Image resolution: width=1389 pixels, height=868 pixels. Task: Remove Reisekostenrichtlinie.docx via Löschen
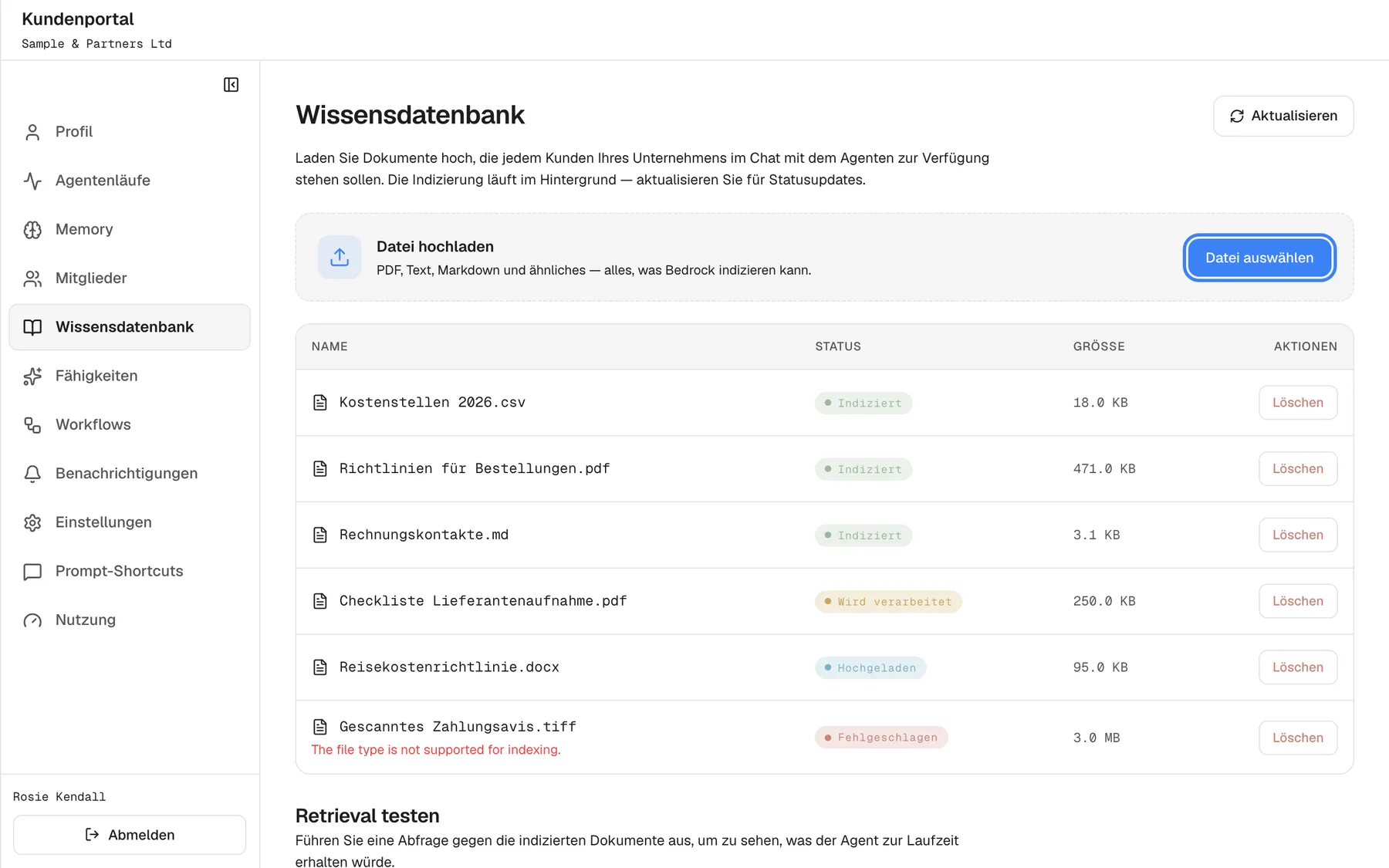click(x=1298, y=667)
